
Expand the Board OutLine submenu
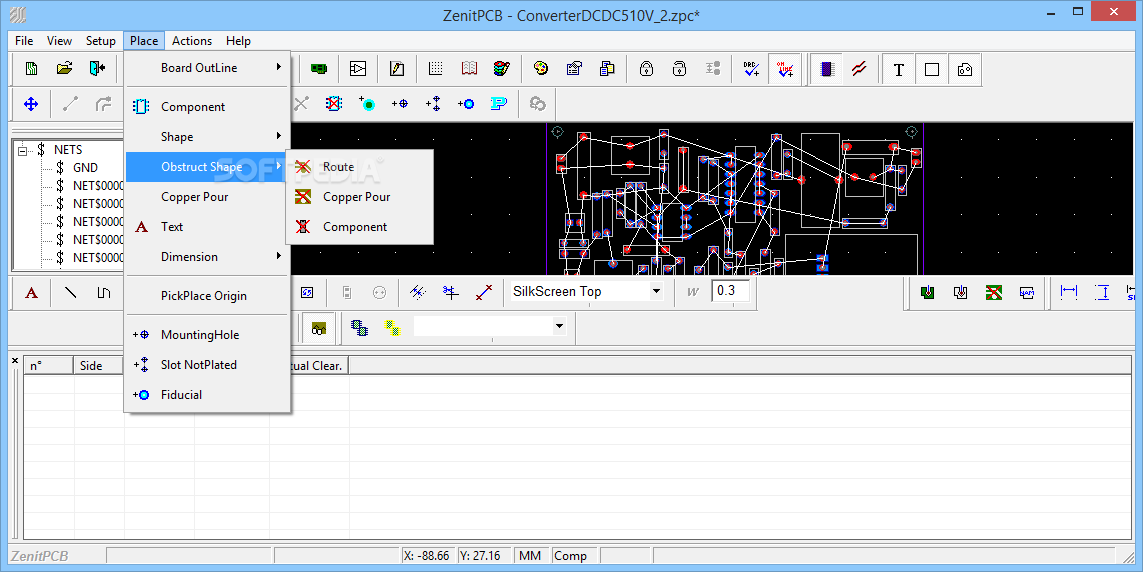[208, 68]
